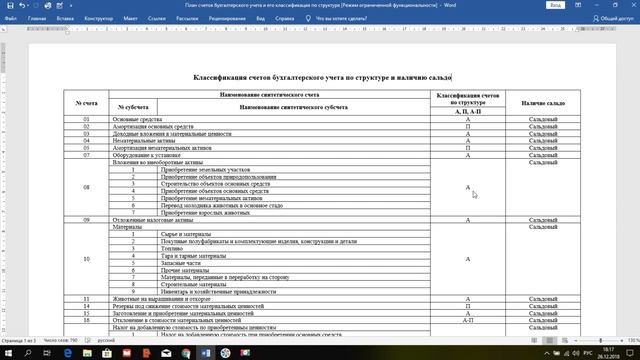The width and height of the screenshot is (640, 360).
Task: Open Task View from the taskbar
Action: (x=47, y=353)
